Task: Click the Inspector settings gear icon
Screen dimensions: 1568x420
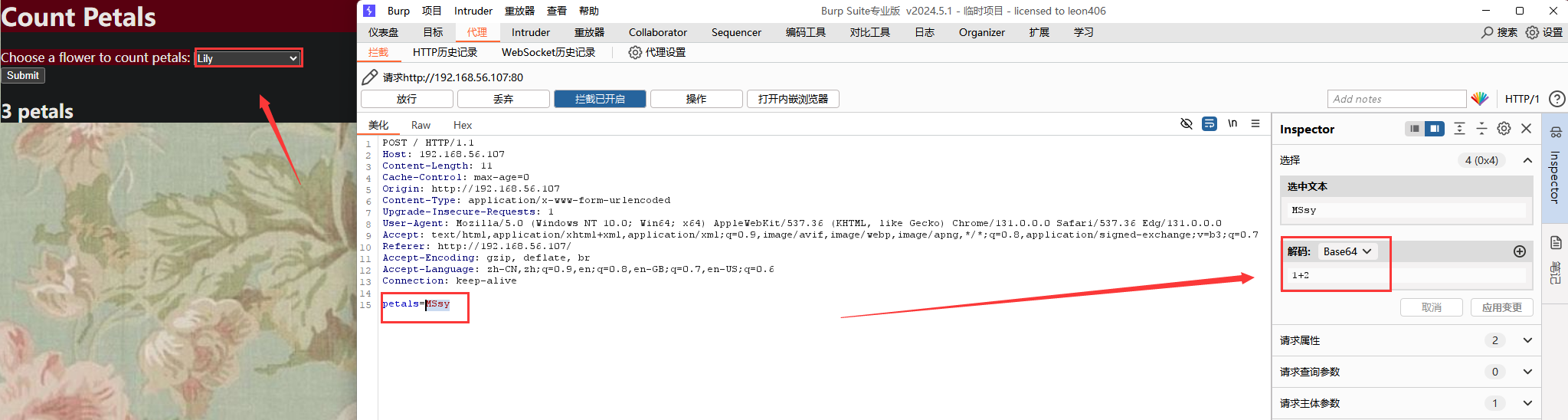Action: click(1504, 129)
